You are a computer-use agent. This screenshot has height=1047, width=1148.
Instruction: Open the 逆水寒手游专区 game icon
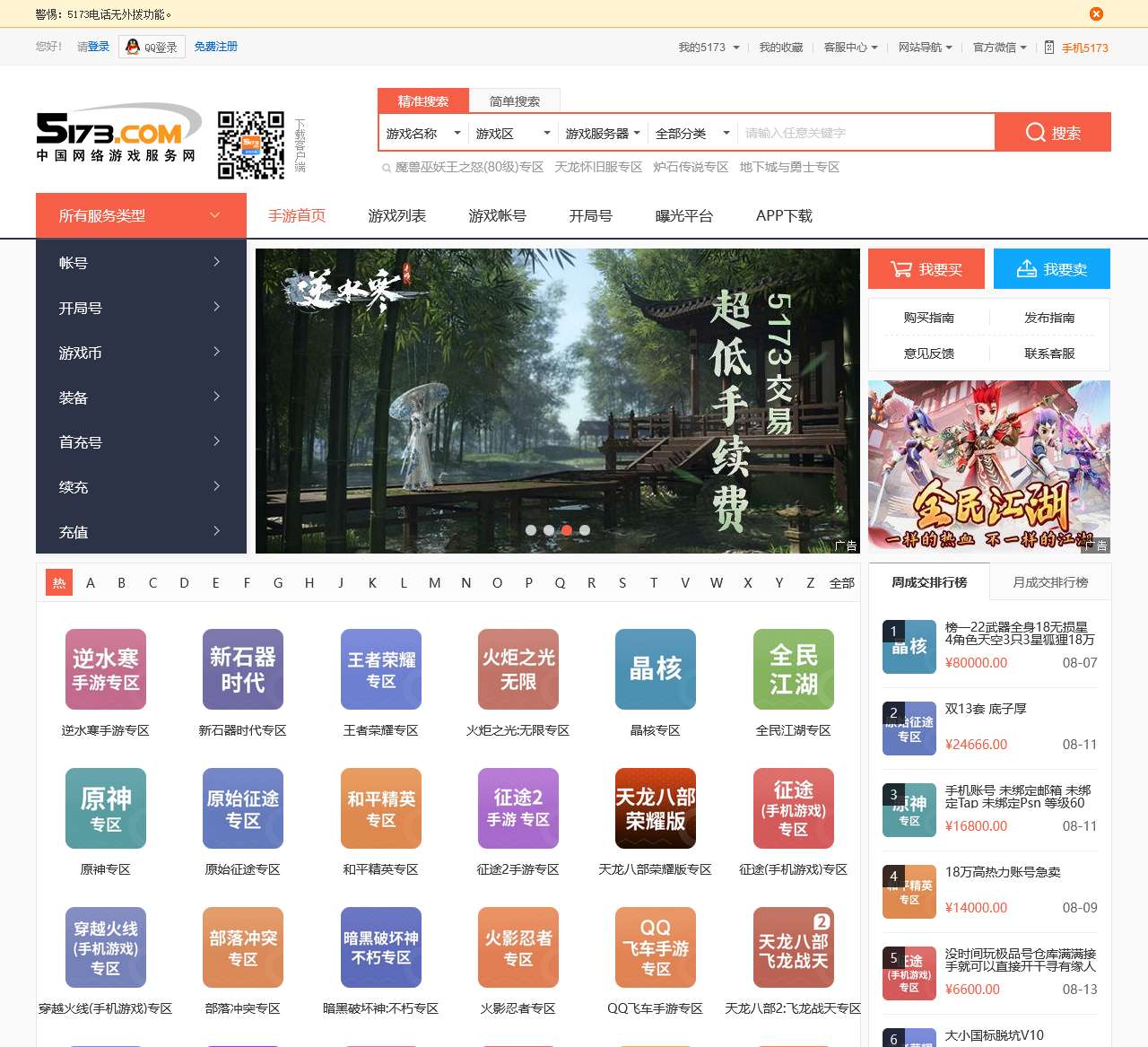pos(106,669)
